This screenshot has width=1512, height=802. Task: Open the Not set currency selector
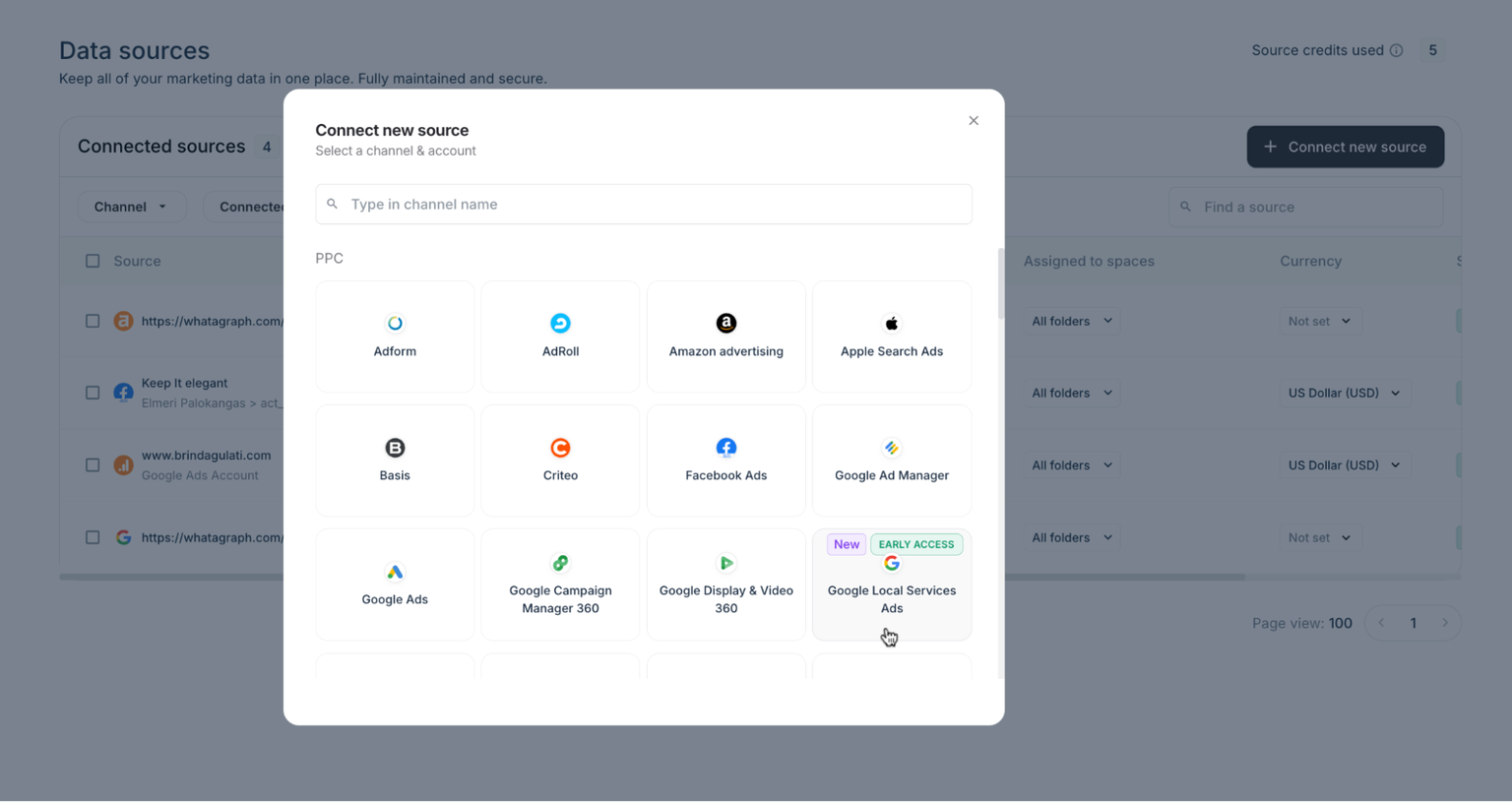(1320, 321)
